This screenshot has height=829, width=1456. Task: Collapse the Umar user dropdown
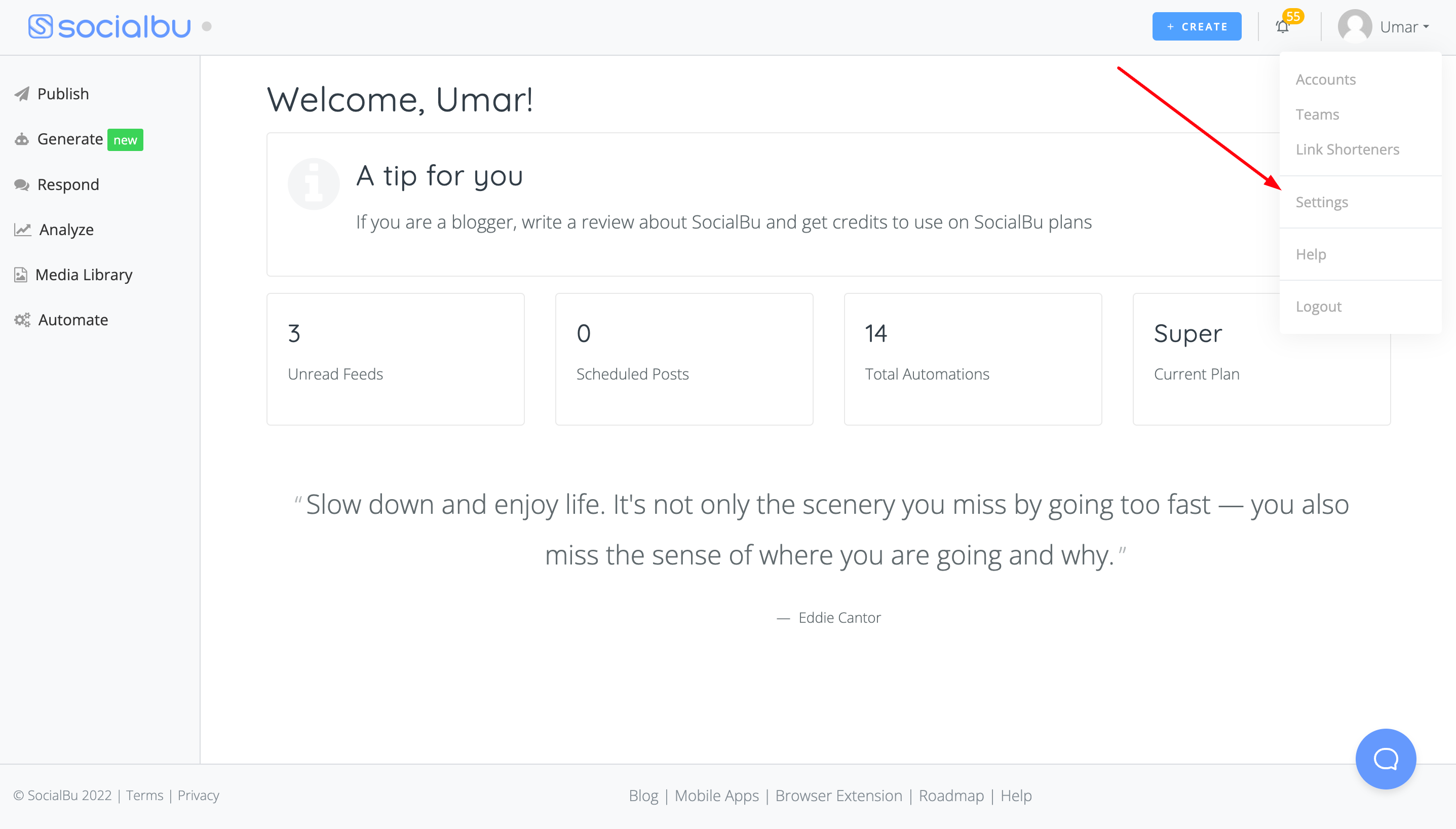coord(1404,27)
